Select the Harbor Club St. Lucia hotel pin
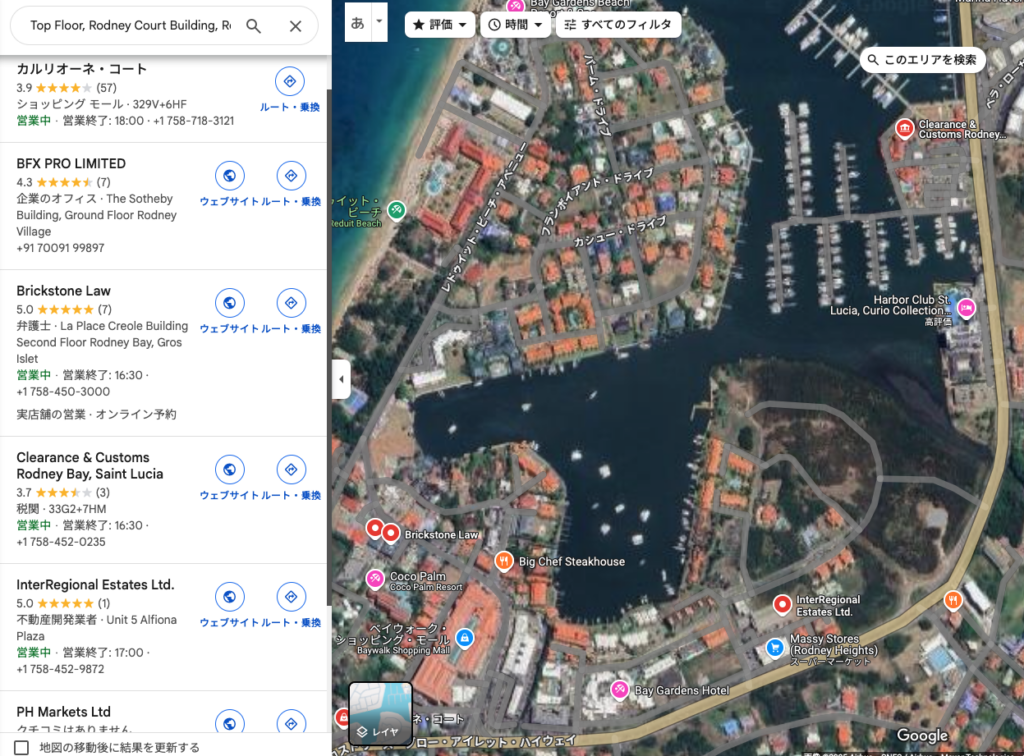Image resolution: width=1024 pixels, height=756 pixels. (x=966, y=307)
